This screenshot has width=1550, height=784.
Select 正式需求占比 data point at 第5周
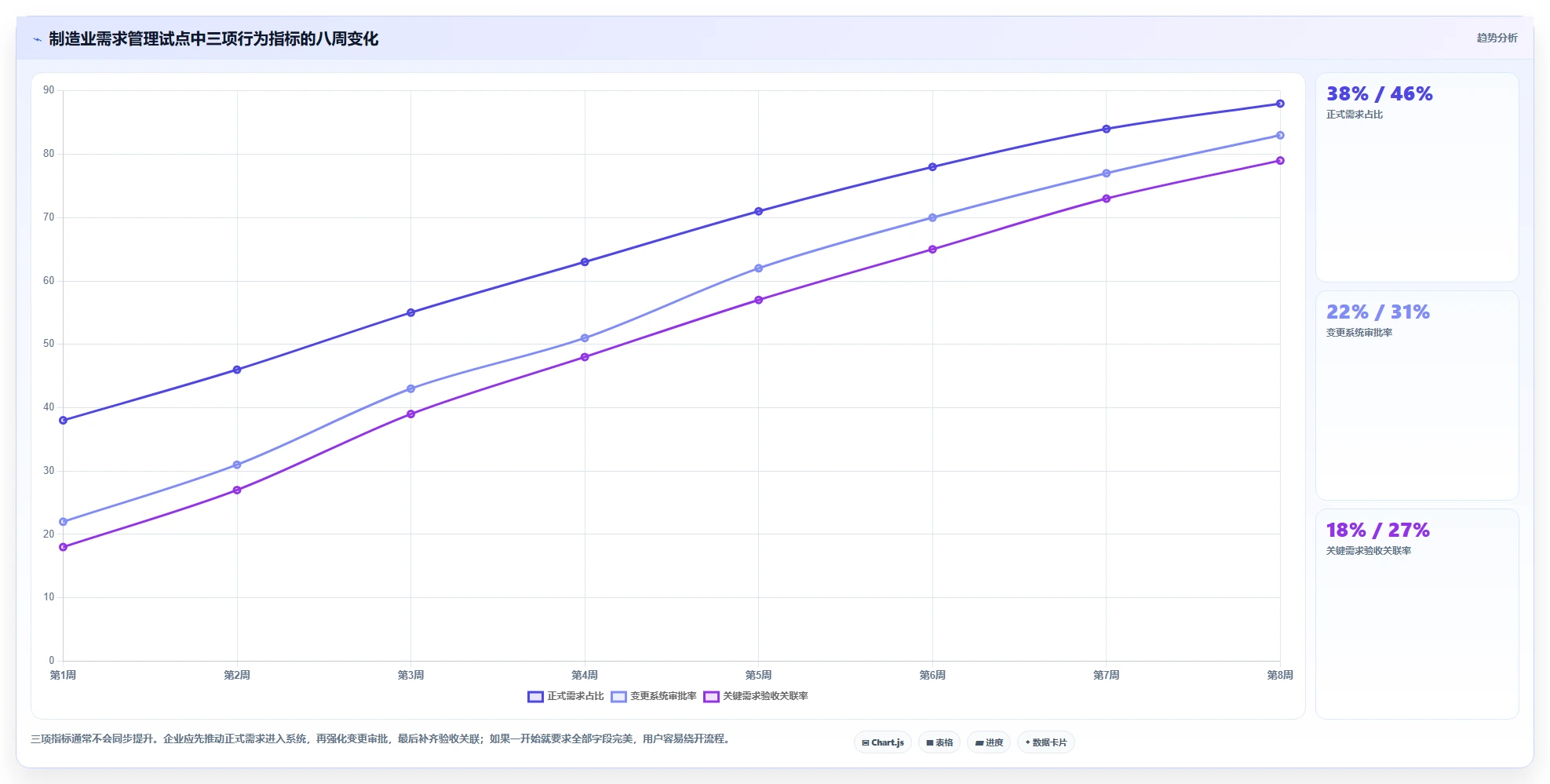(759, 211)
